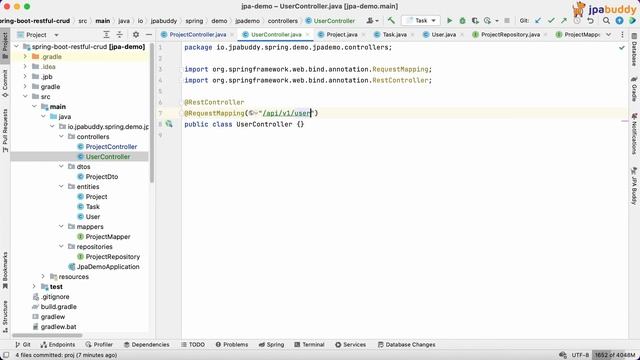The height and width of the screenshot is (360, 640).
Task: Rollback changes with undo arrow
Action: 590,20
